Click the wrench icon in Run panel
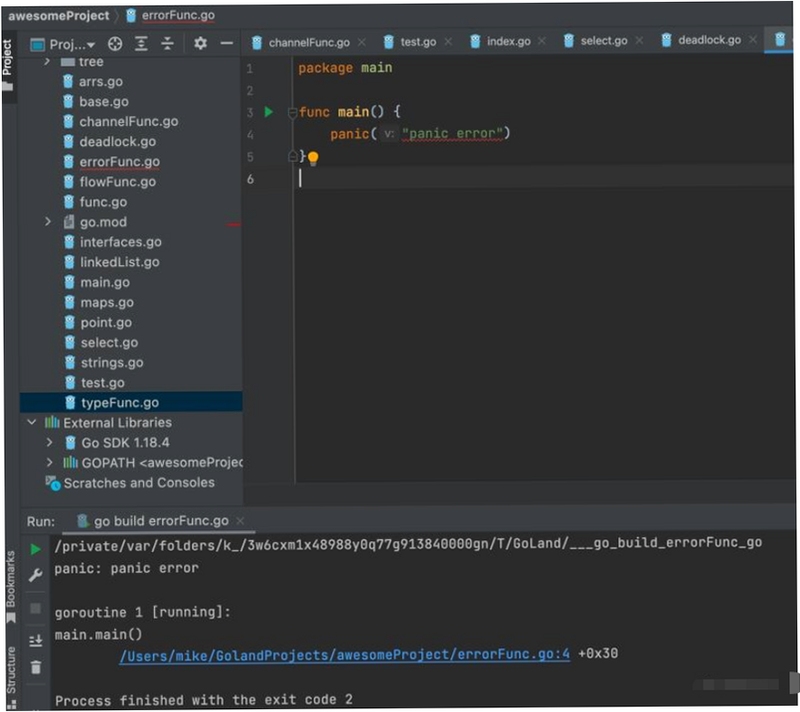The height and width of the screenshot is (712, 800). (x=35, y=575)
